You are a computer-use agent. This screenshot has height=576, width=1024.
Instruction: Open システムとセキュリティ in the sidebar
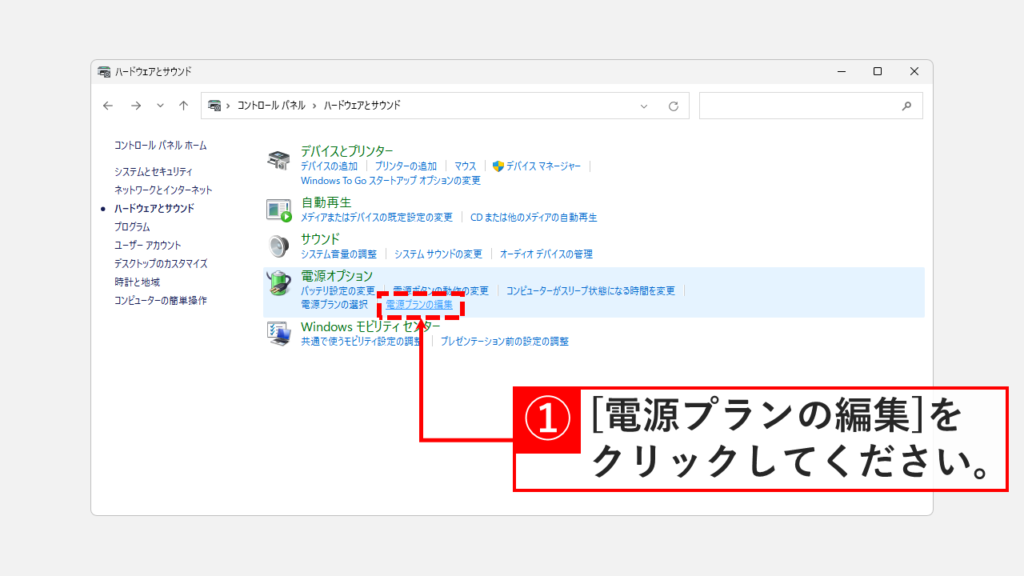[x=153, y=172]
